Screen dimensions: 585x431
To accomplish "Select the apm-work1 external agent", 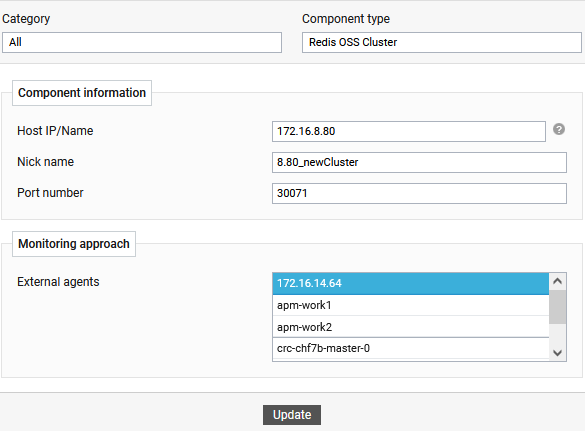I will click(411, 305).
